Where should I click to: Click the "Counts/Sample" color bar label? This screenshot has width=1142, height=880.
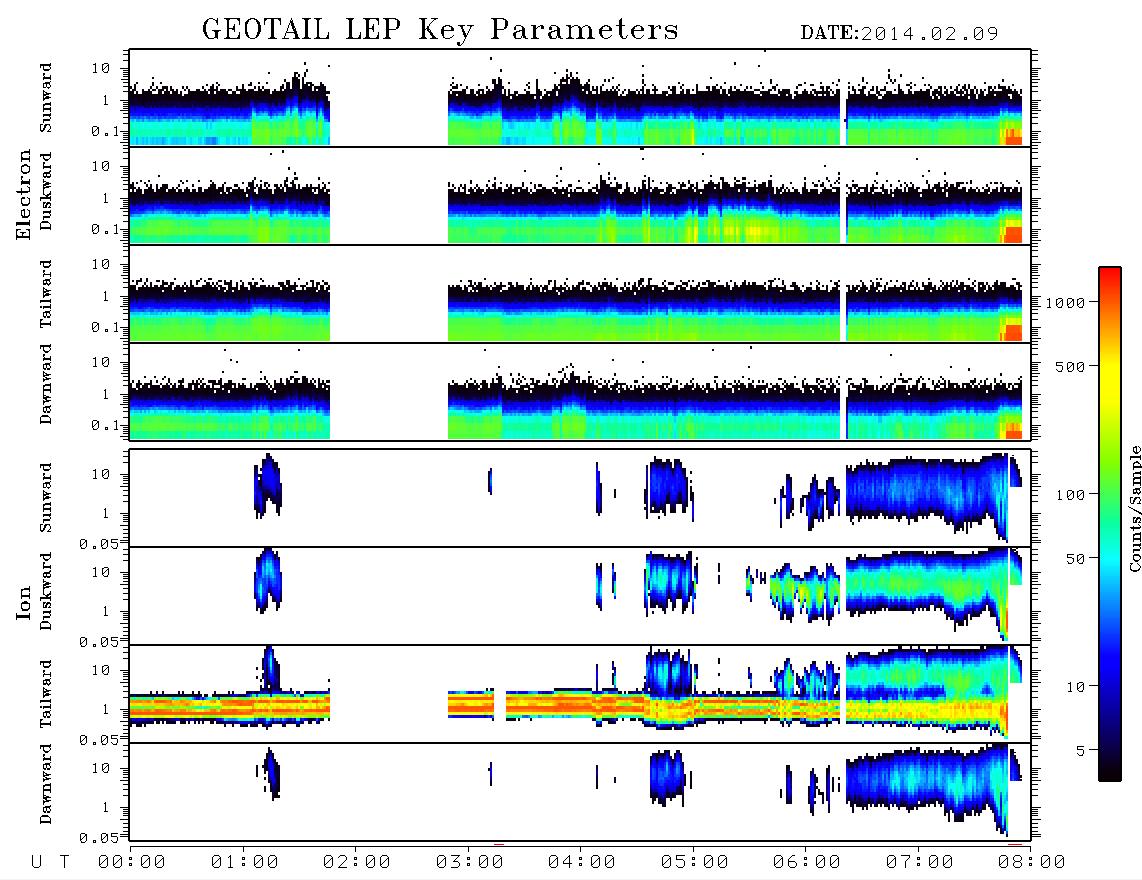(1134, 508)
